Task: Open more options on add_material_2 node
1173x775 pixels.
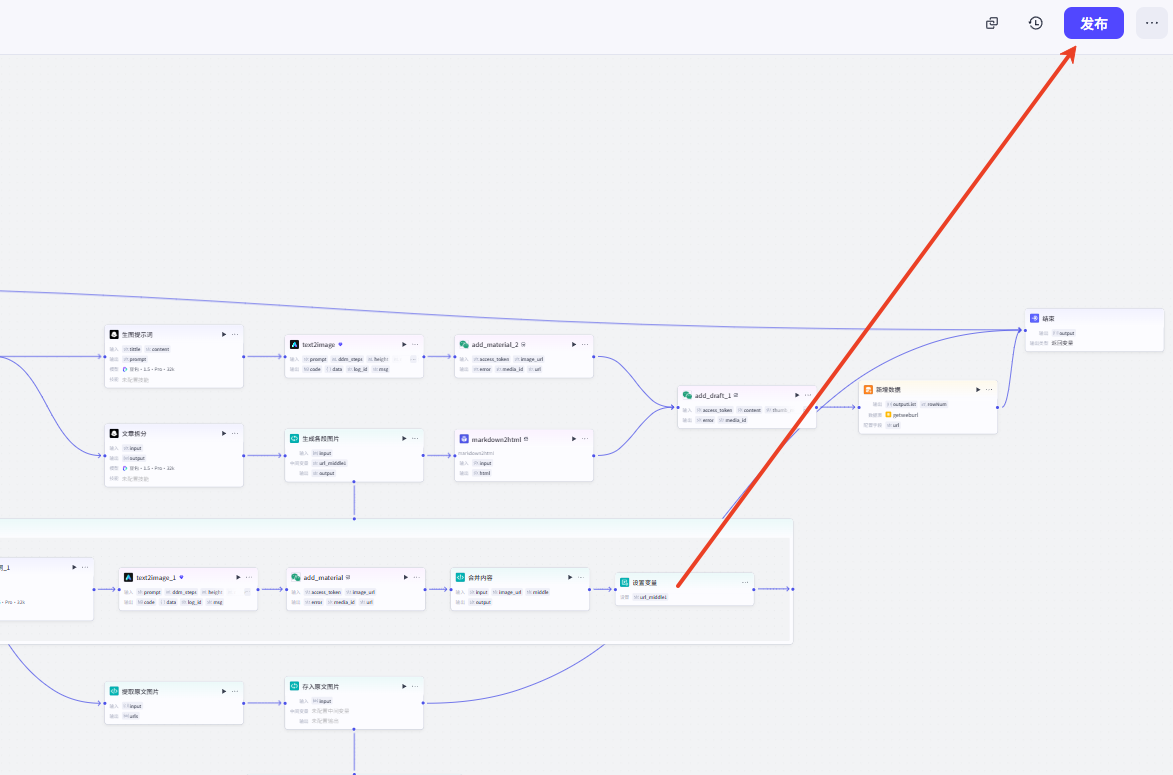Action: point(585,345)
